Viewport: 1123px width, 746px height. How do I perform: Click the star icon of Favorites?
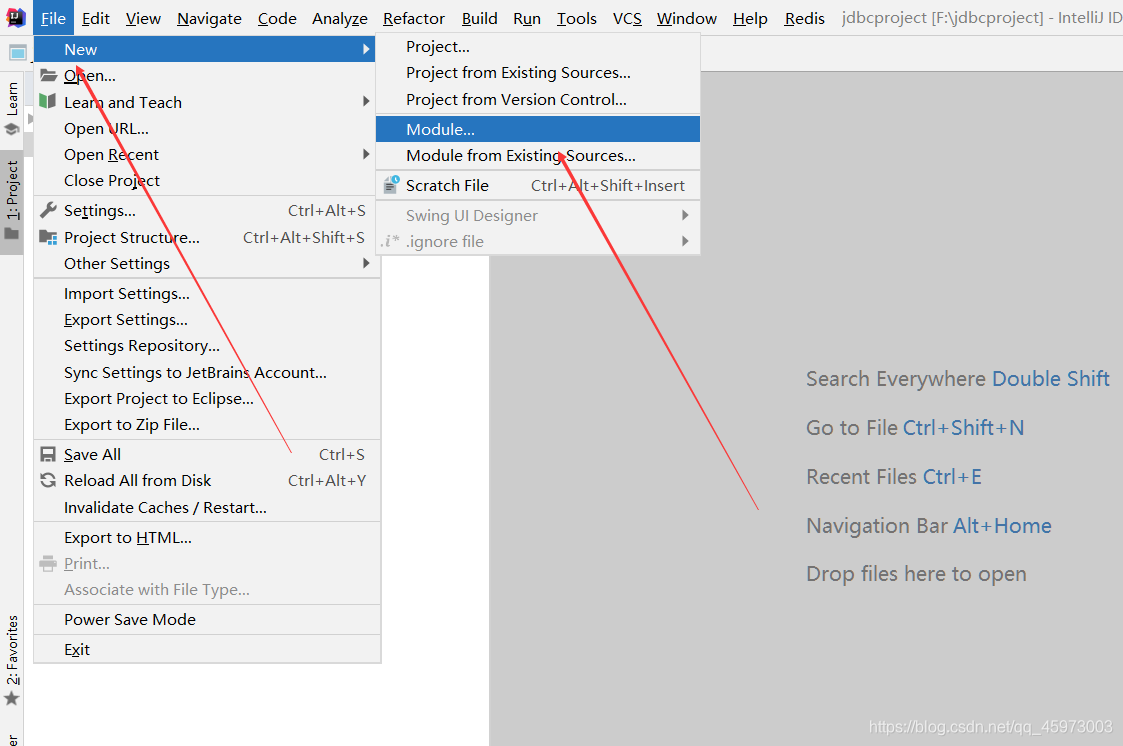coord(12,699)
